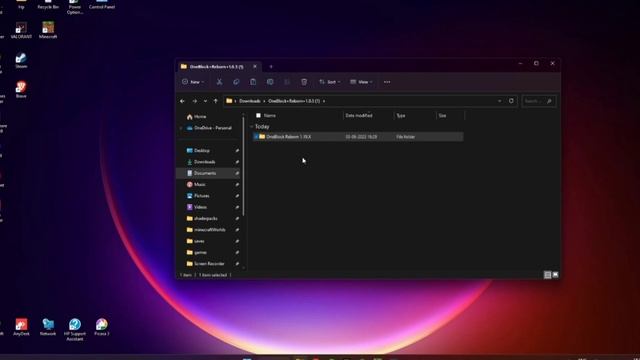Switch to details view layout icon

click(548, 275)
